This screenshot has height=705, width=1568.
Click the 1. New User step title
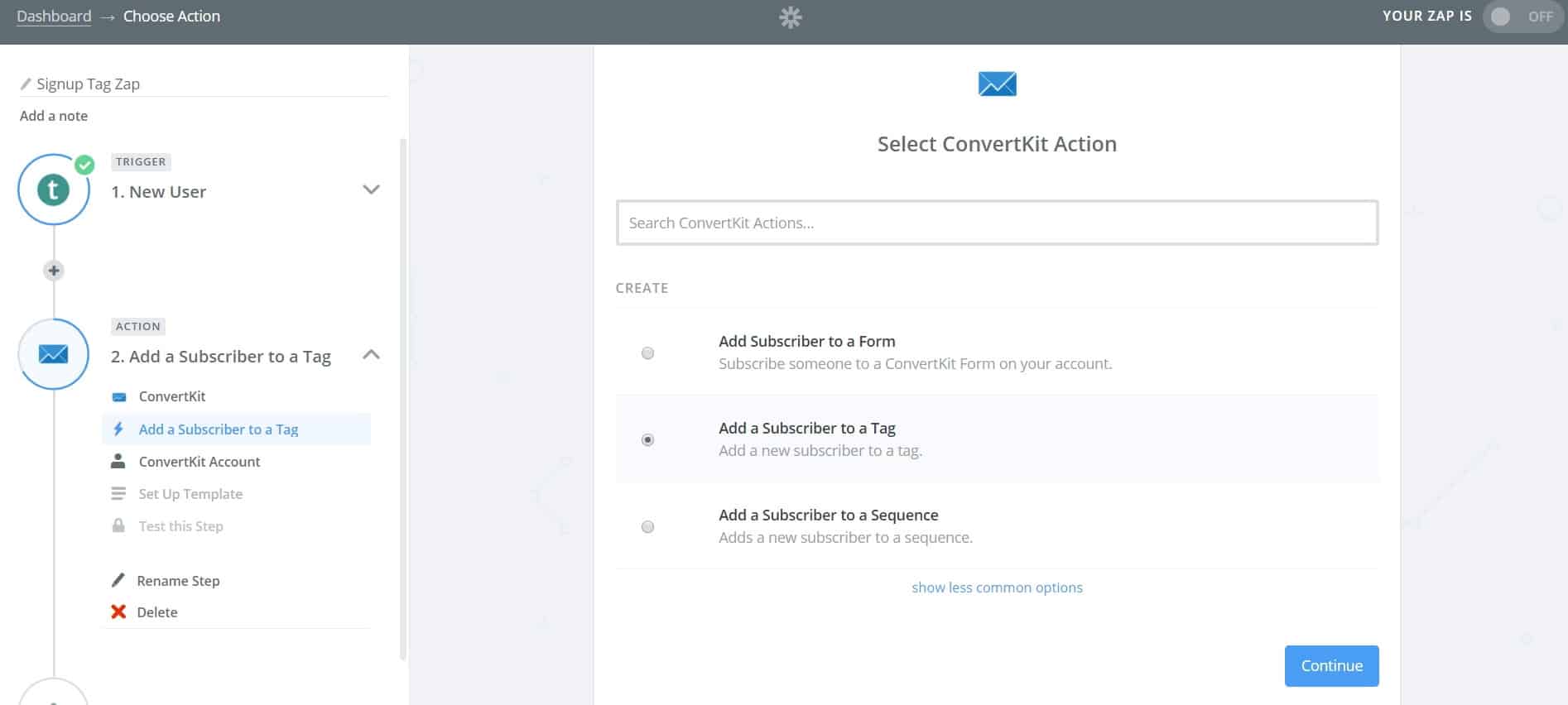pyautogui.click(x=158, y=192)
